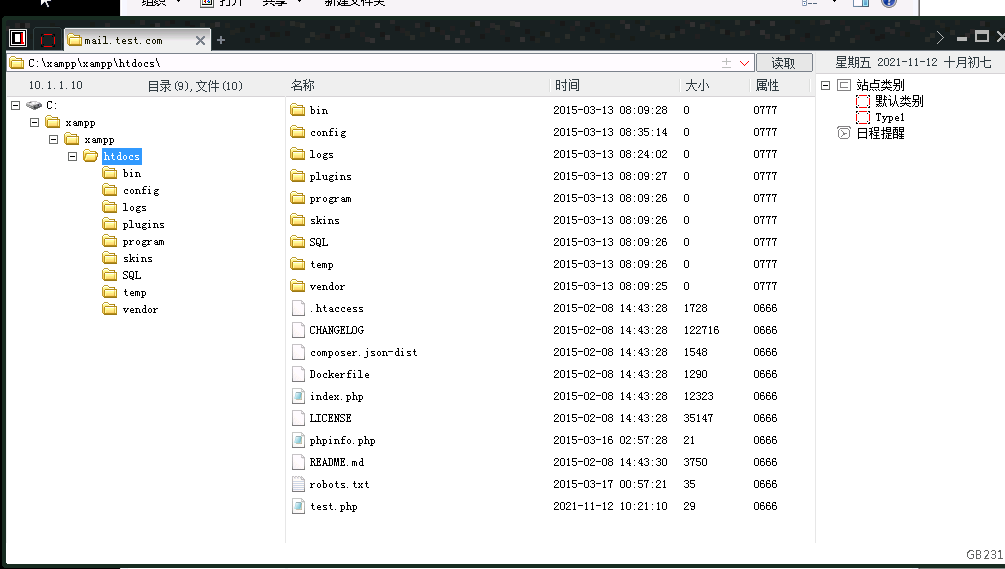Select the SQL folder in the tree
This screenshot has height=569, width=1005.
click(131, 275)
